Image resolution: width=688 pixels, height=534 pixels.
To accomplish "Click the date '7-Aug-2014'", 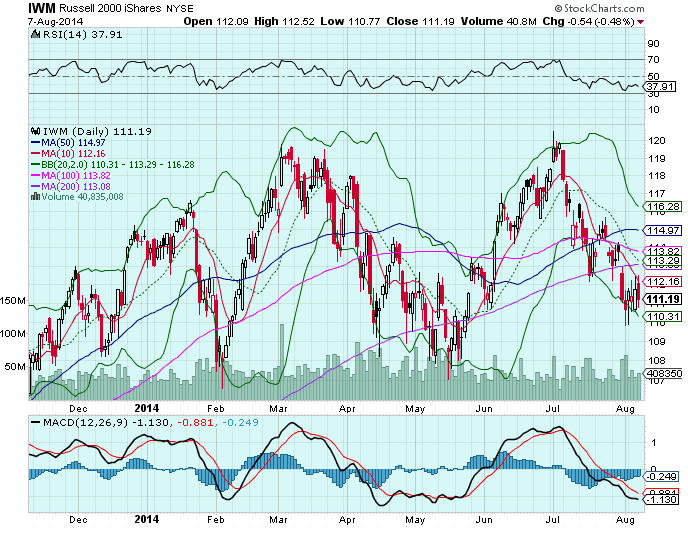I will (55, 22).
